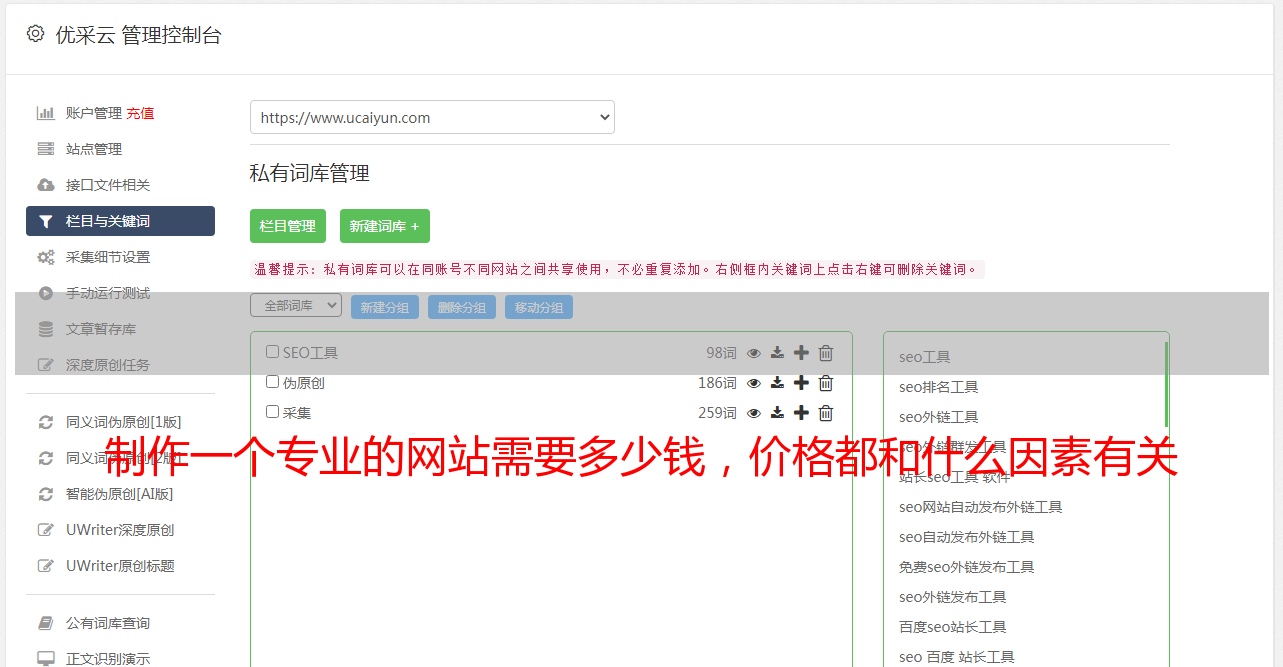View the 采集 keywords with the eye icon

[x=754, y=413]
